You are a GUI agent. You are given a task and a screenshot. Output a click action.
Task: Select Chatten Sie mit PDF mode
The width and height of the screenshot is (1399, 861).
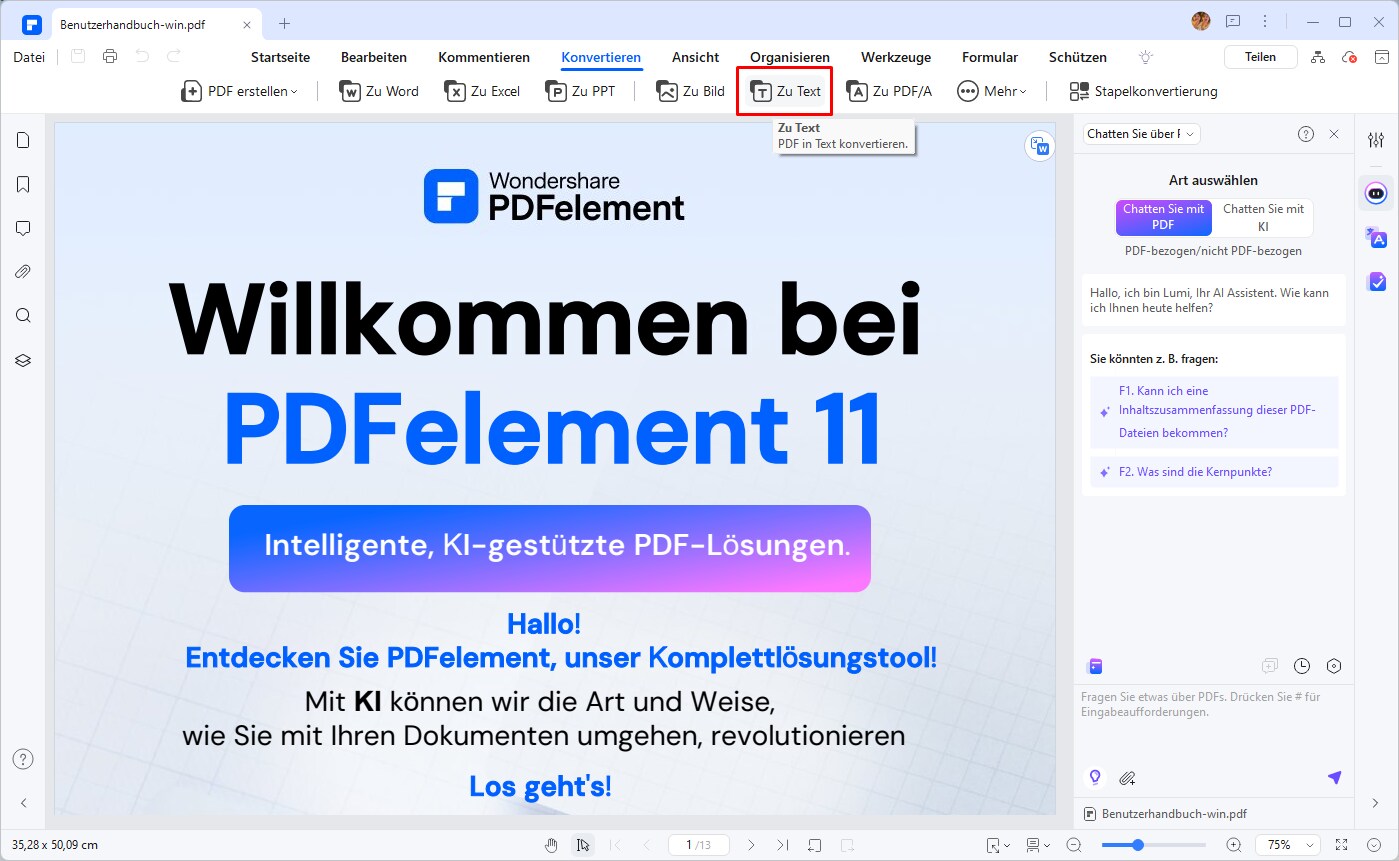click(x=1163, y=217)
